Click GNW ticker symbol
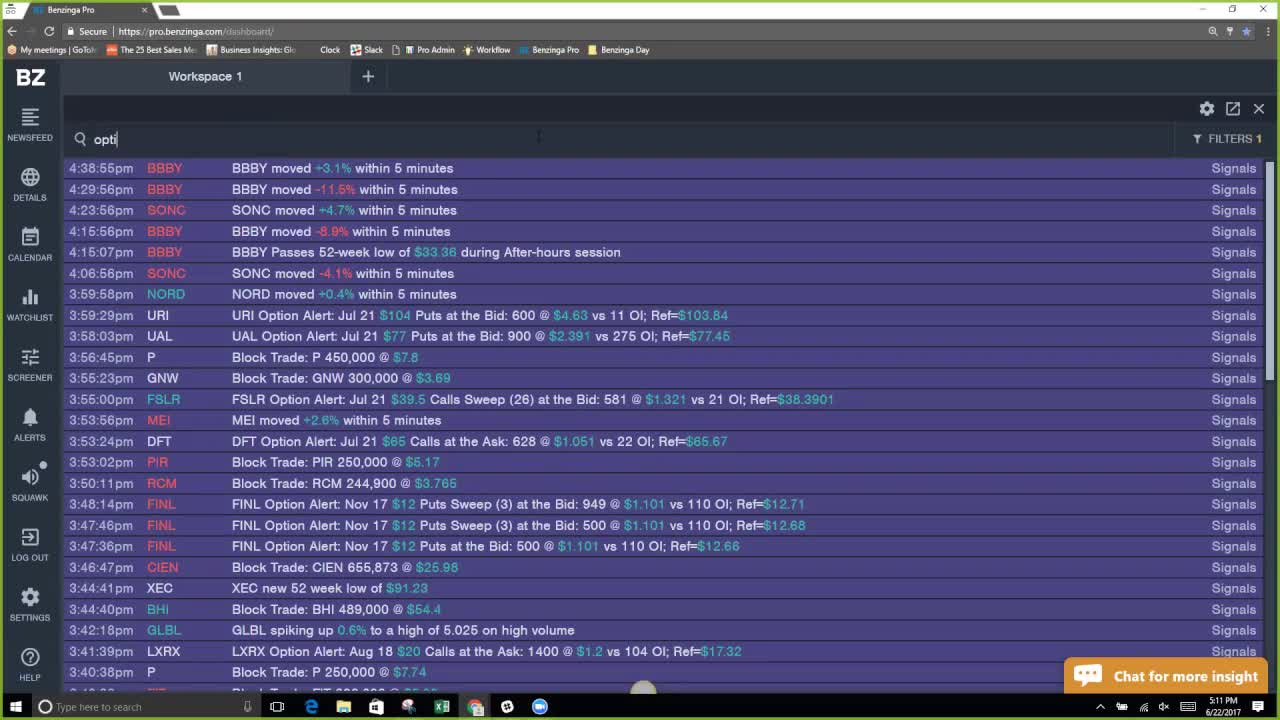Image resolution: width=1280 pixels, height=720 pixels. 163,378
